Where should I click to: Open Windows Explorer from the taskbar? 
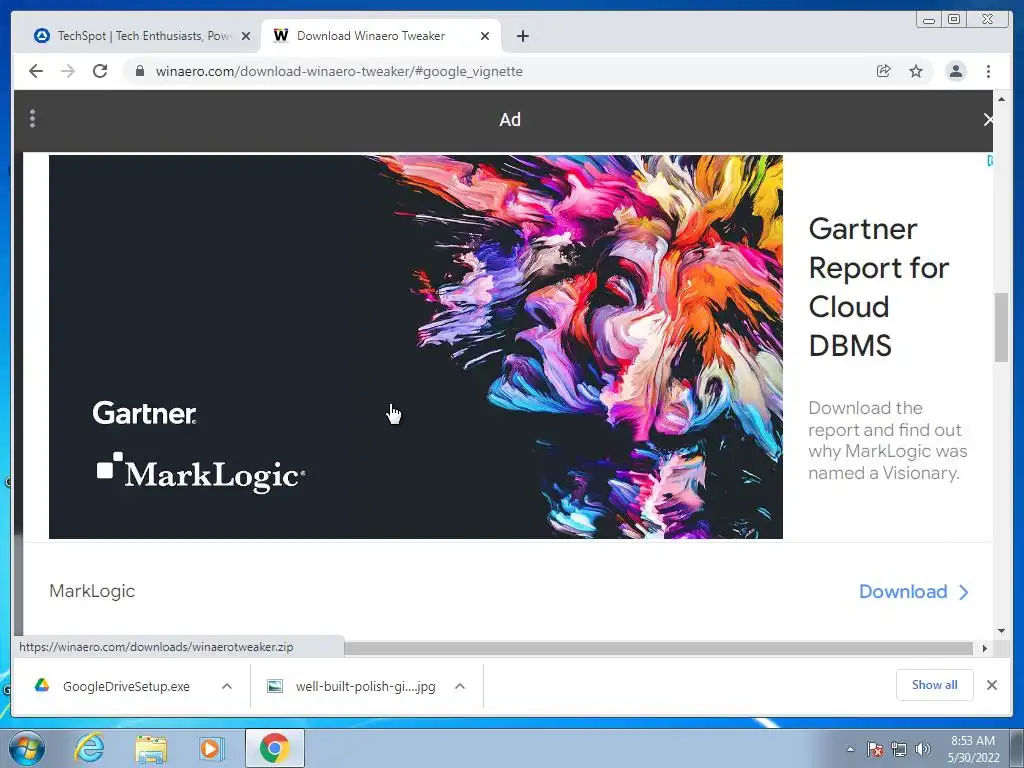click(x=151, y=748)
